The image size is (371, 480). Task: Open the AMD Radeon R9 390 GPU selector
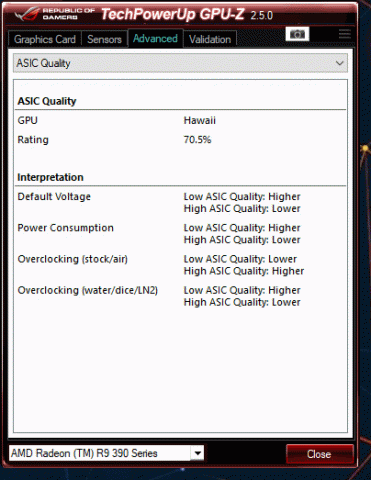[x=106, y=453]
